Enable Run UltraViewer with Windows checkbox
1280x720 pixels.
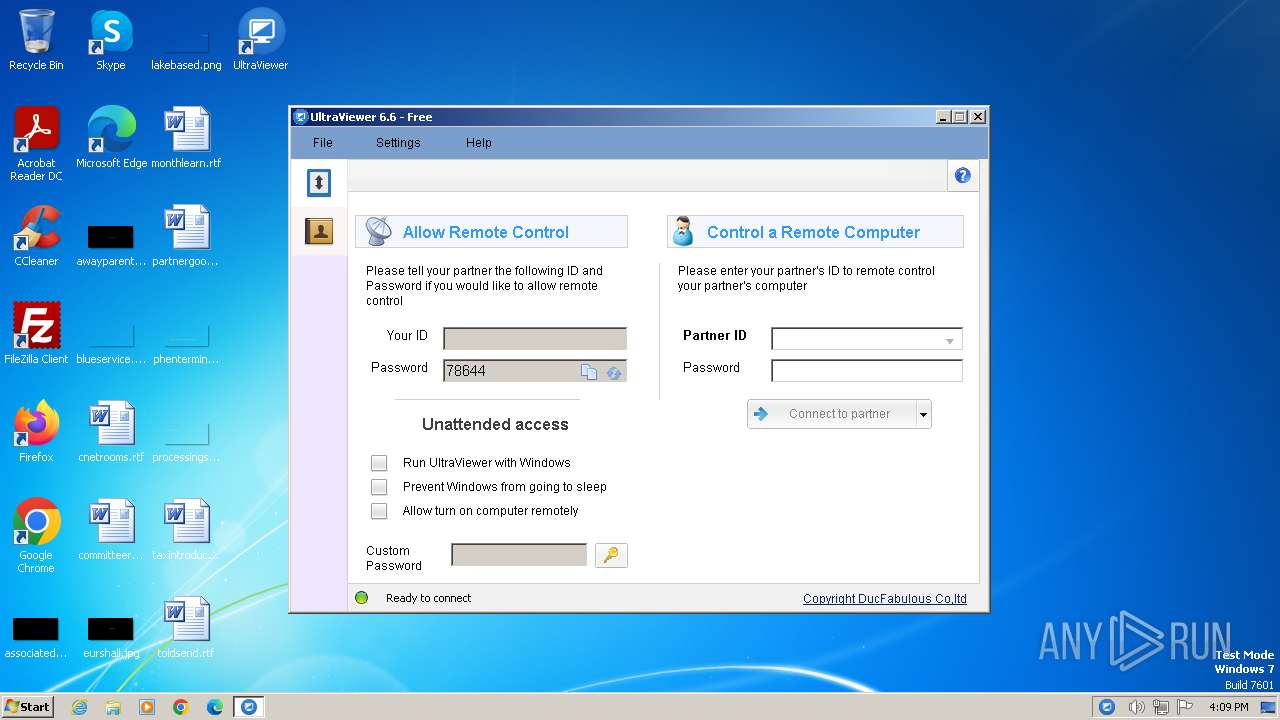tap(379, 463)
